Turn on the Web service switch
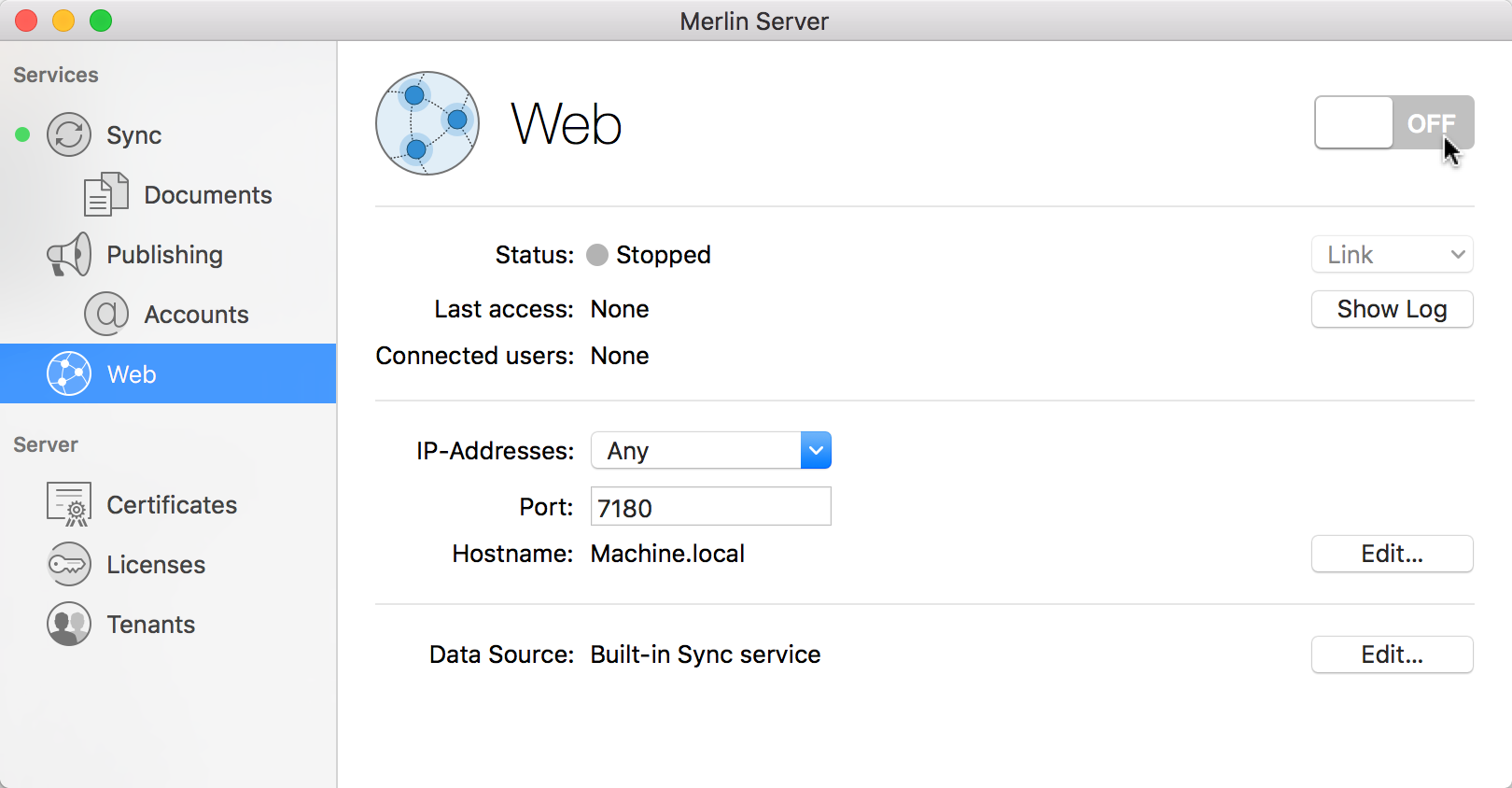 click(x=1394, y=122)
